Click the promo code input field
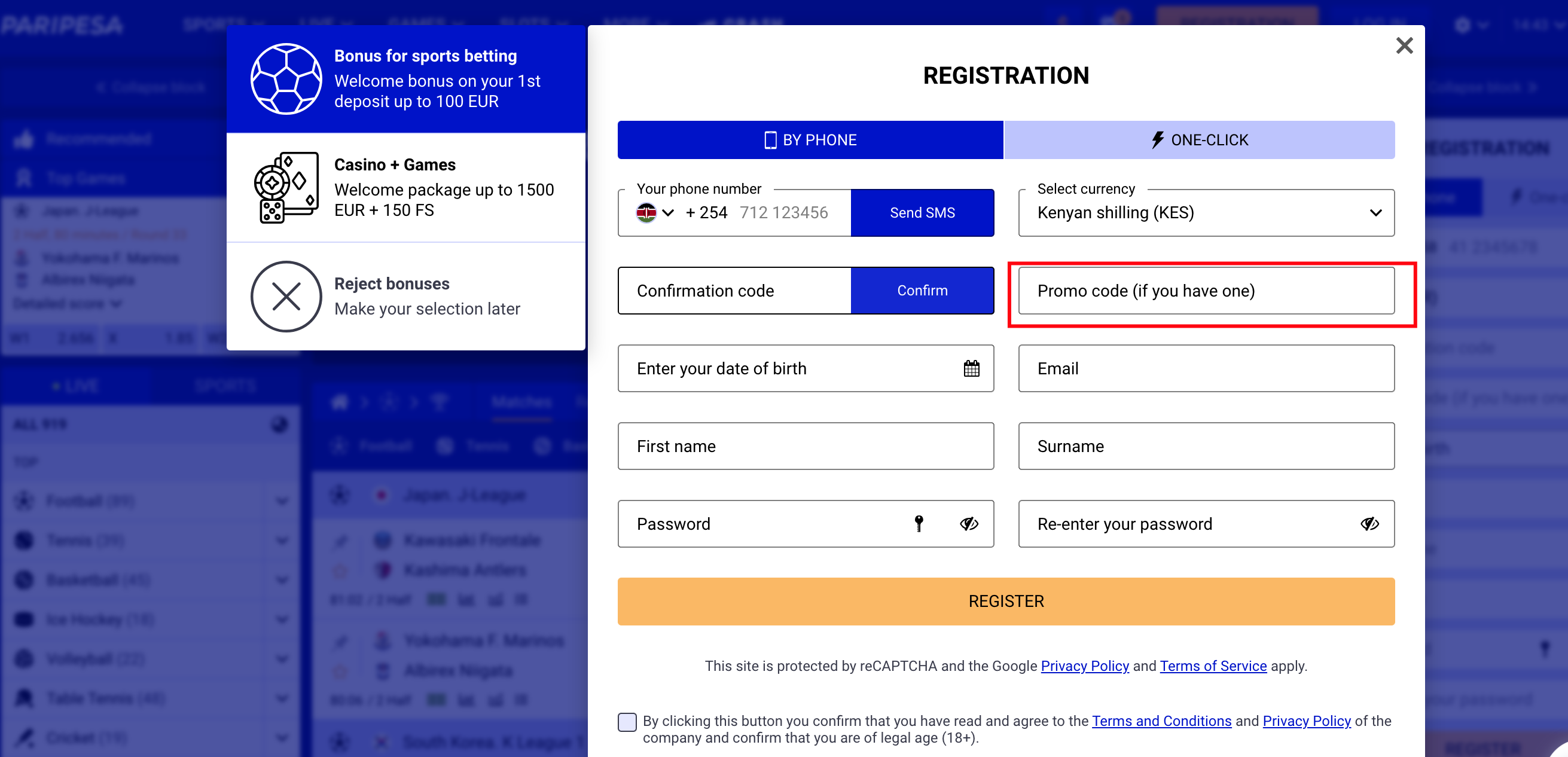This screenshot has height=757, width=1568. [1206, 290]
